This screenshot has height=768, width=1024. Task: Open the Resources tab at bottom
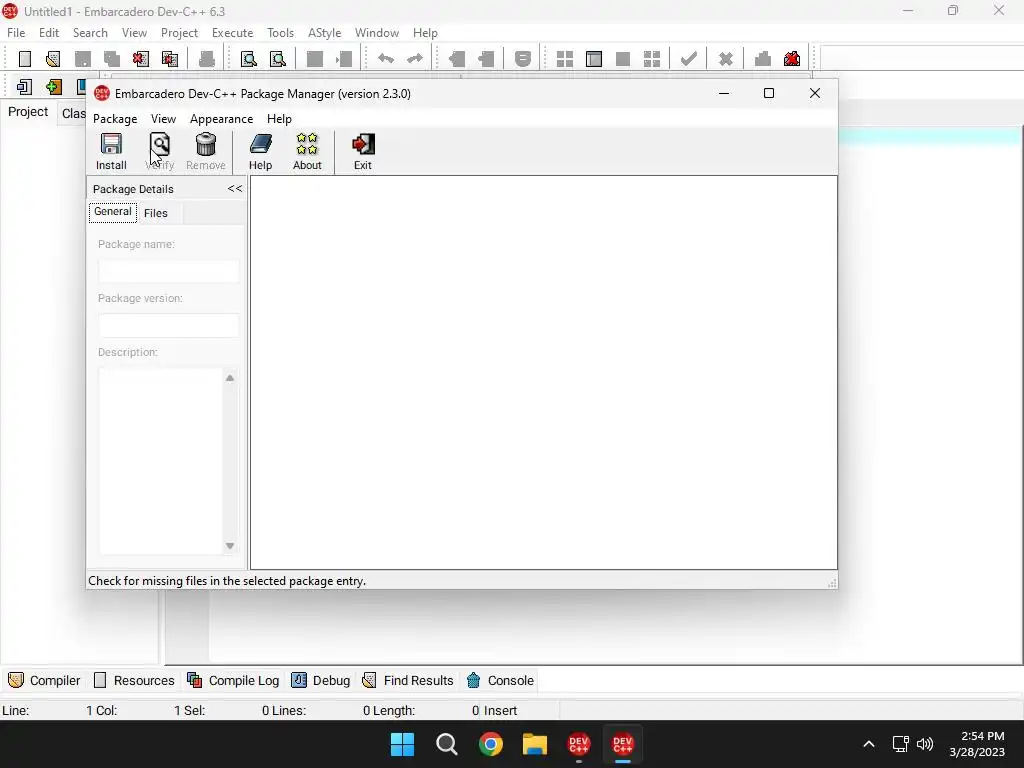point(134,680)
